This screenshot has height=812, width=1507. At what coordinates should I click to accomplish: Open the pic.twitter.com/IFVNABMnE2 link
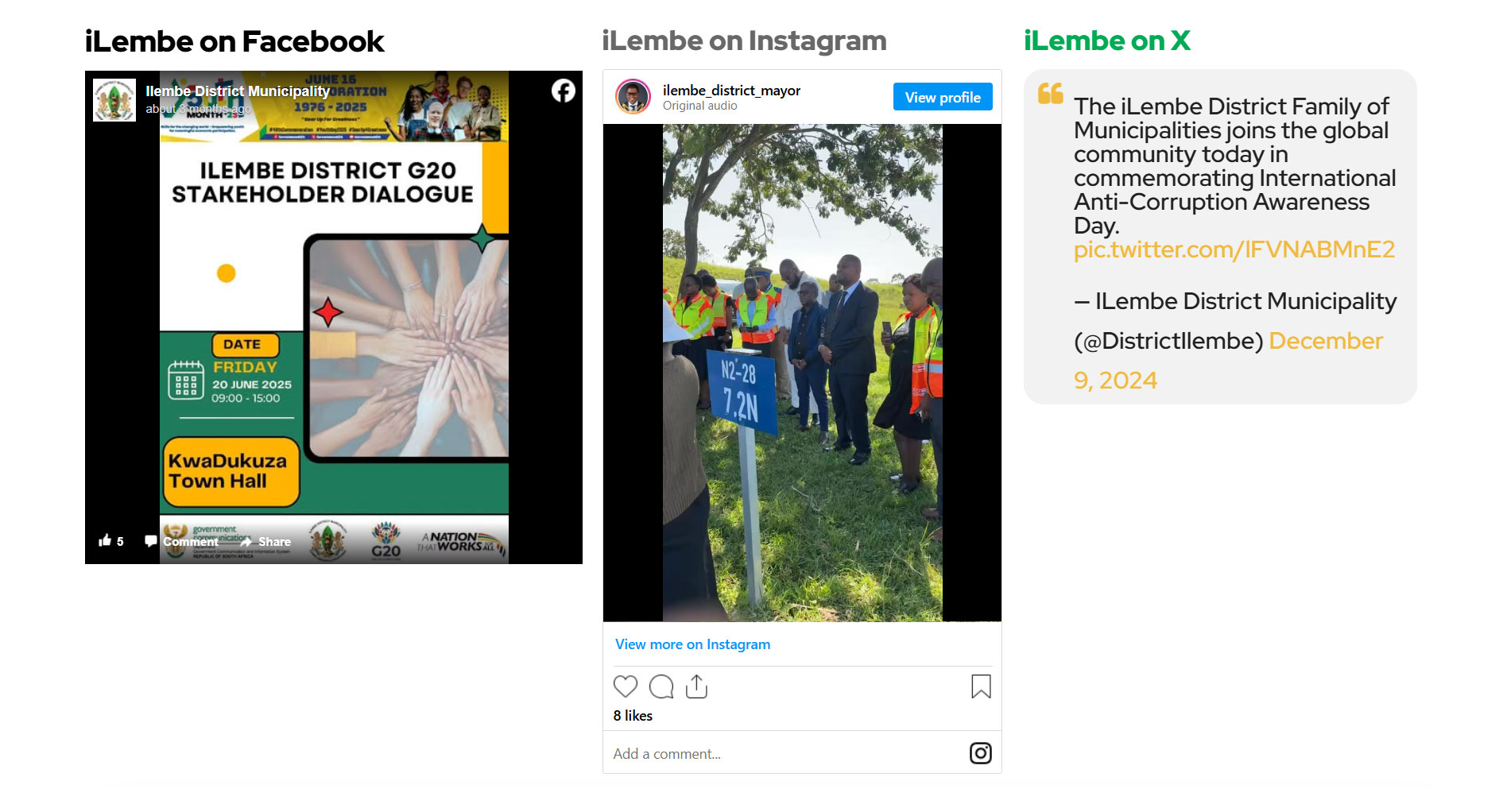coord(1234,249)
